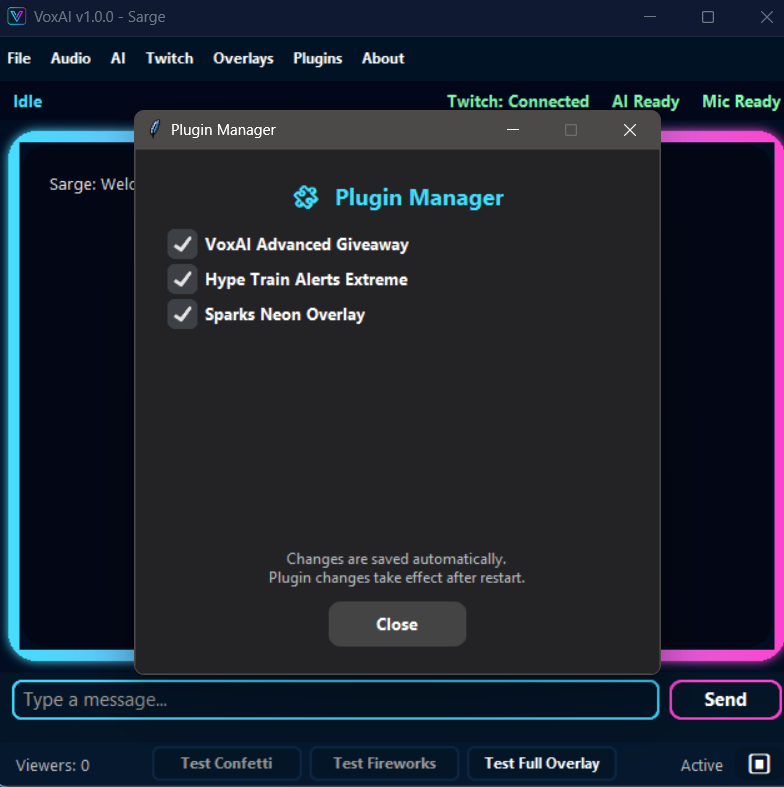The image size is (784, 787).
Task: Click the Close button in Plugin Manager
Action: pyautogui.click(x=397, y=624)
